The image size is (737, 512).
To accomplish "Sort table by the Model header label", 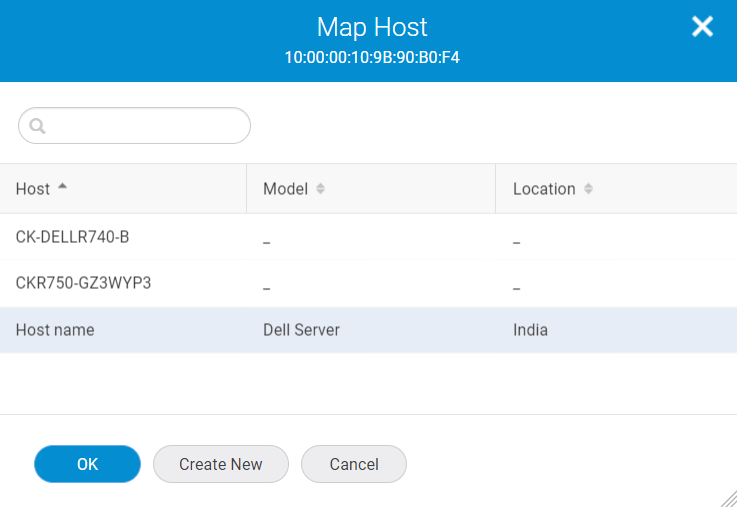I will pos(285,189).
